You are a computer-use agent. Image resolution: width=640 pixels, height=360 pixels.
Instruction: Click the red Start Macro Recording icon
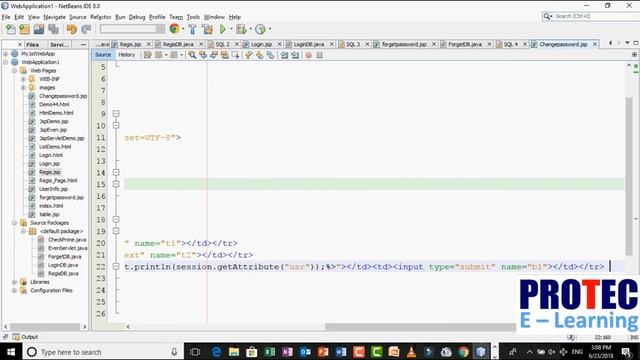(x=309, y=55)
